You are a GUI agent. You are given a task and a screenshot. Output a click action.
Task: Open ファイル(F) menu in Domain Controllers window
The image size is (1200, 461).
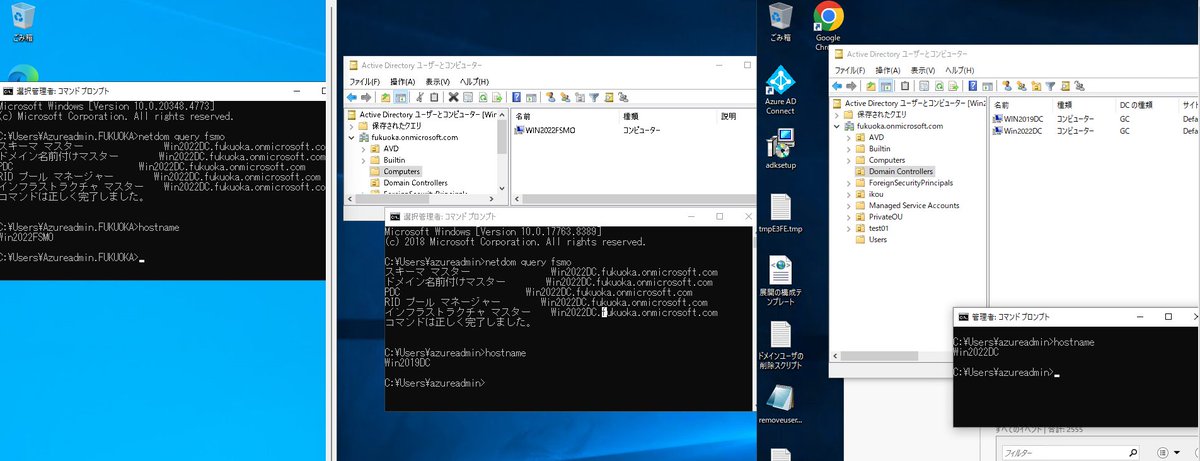pyautogui.click(x=851, y=70)
